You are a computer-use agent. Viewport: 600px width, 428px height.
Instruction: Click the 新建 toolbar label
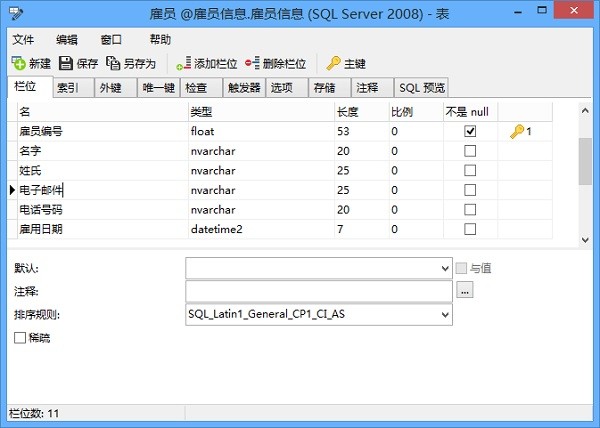pyautogui.click(x=40, y=63)
